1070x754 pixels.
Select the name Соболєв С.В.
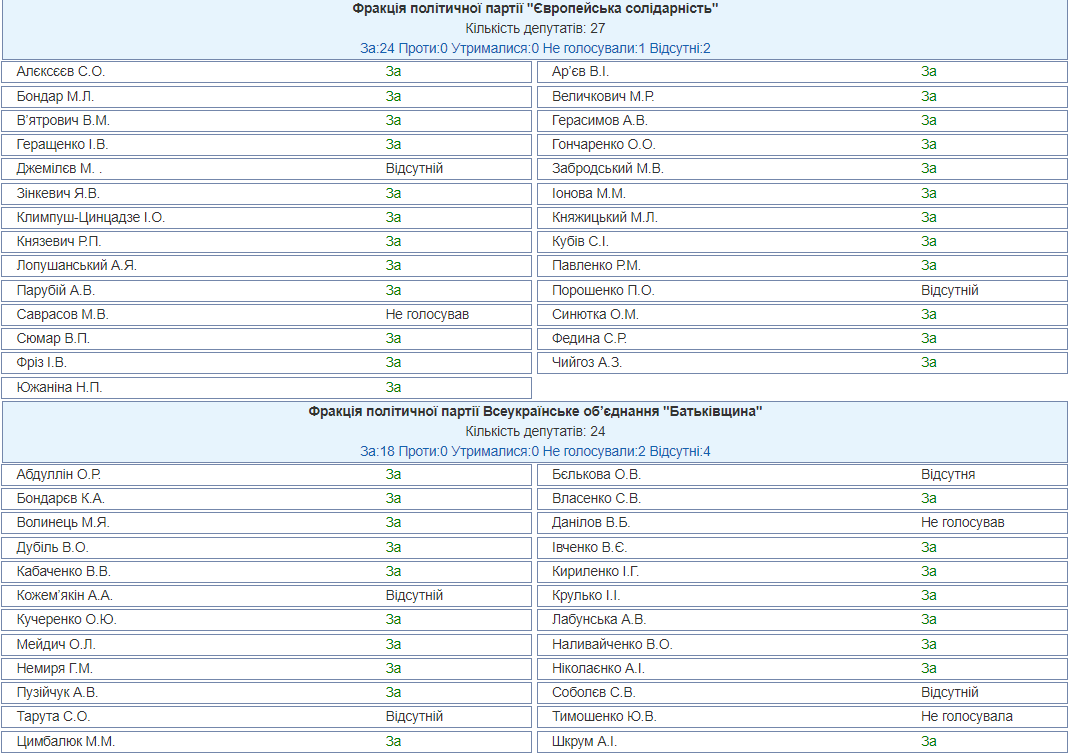594,692
